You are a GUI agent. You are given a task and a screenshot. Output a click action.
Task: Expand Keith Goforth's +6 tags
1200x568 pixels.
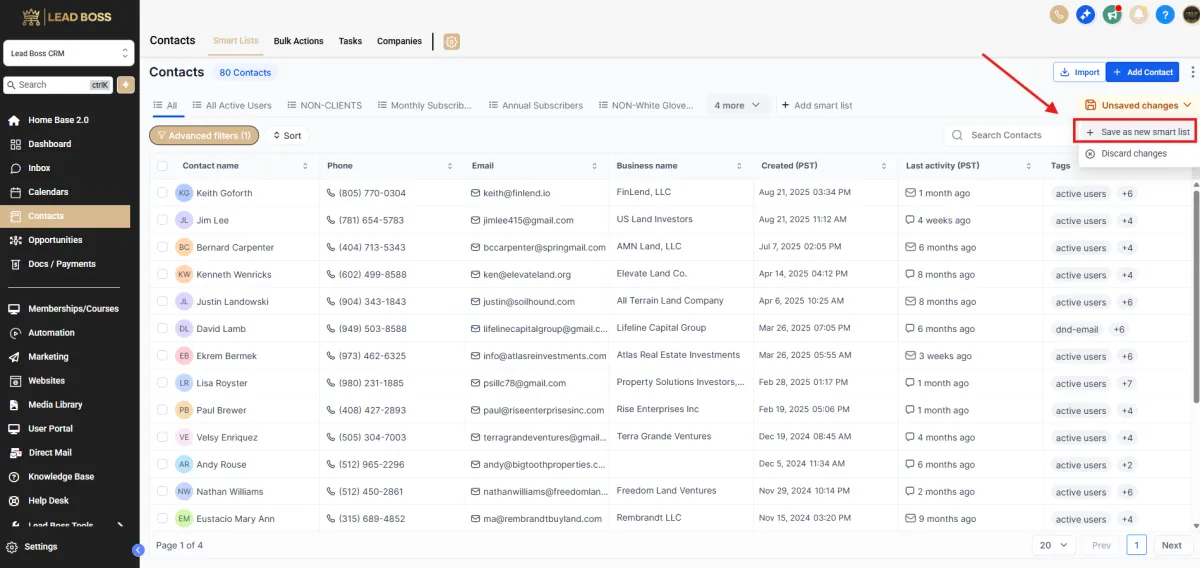pos(1127,193)
